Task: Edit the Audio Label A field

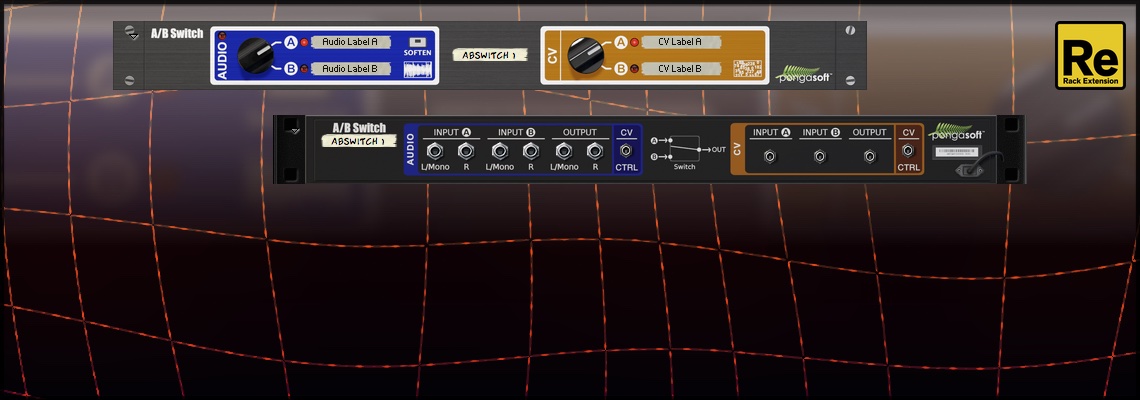Action: pos(350,42)
